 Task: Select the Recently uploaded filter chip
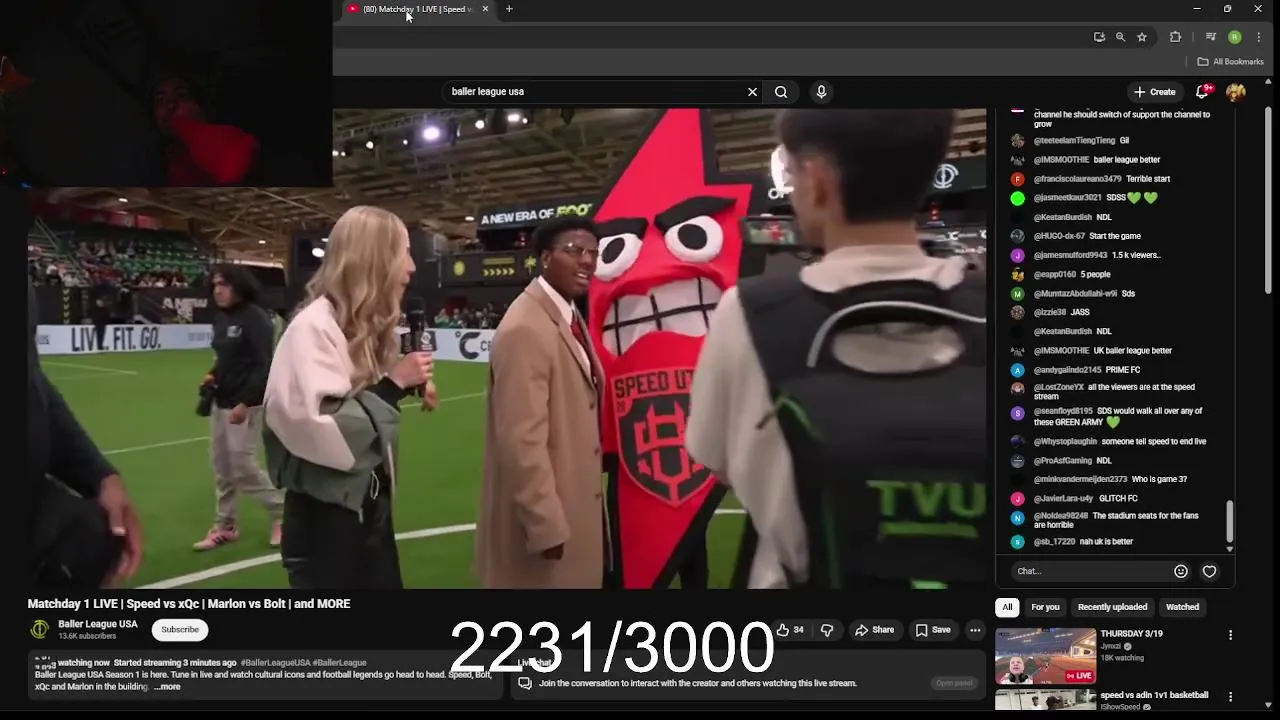coord(1112,607)
